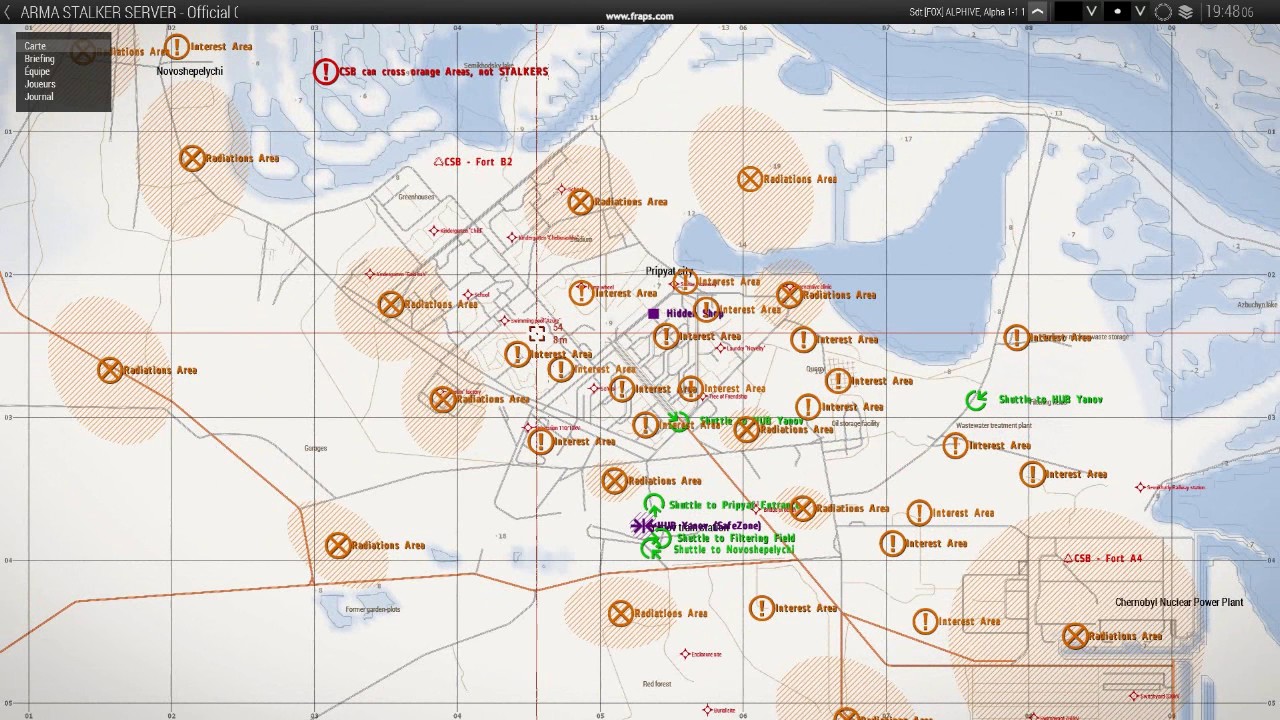Click the green Shuttle to Pripyat Entrance icon
This screenshot has height=720, width=1280.
pos(654,505)
